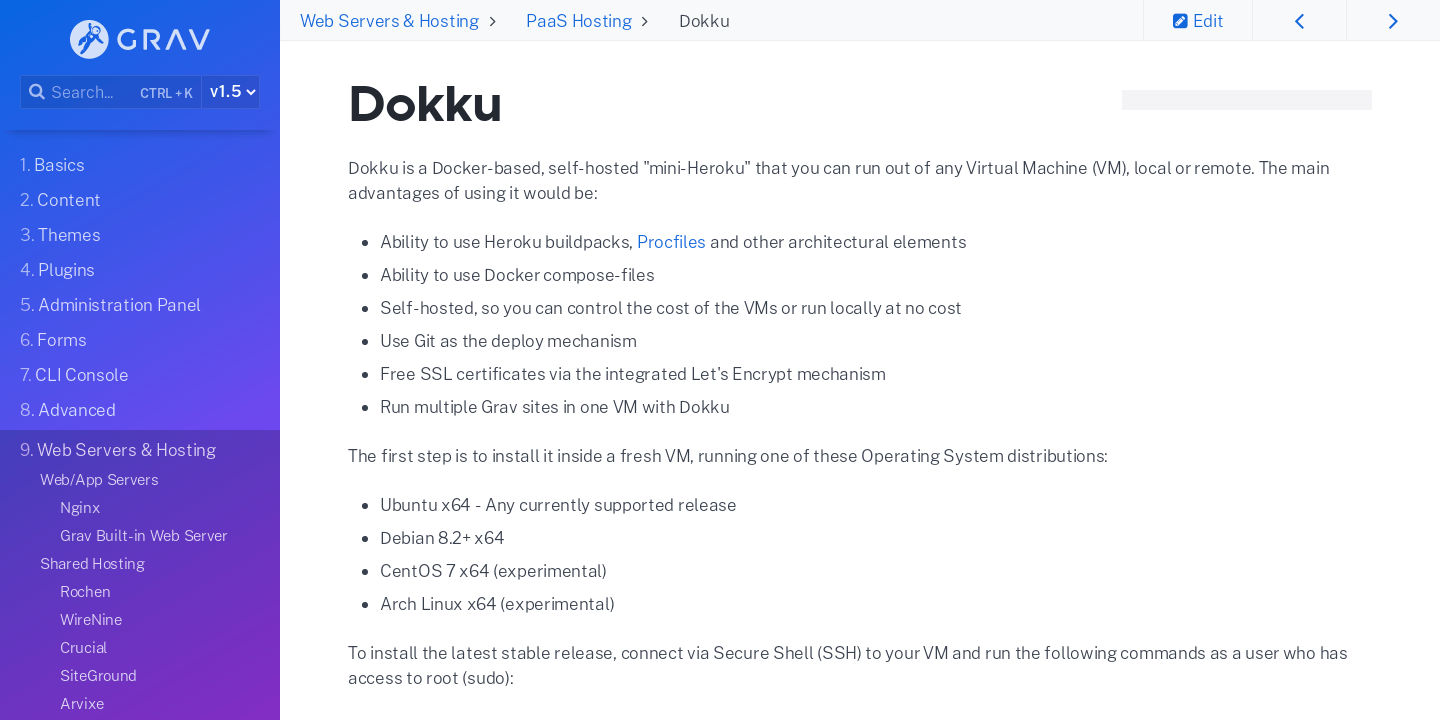Viewport: 1440px width, 720px height.
Task: Expand the Web/App Servers section
Action: tap(99, 479)
